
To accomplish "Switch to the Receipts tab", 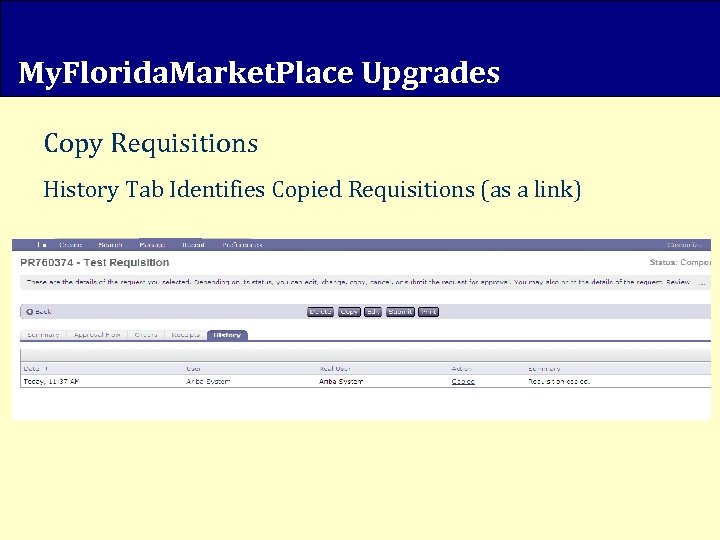I will coord(186,335).
